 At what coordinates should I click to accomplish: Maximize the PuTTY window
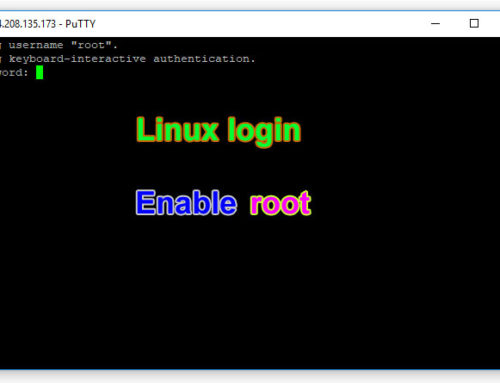pyautogui.click(x=474, y=23)
